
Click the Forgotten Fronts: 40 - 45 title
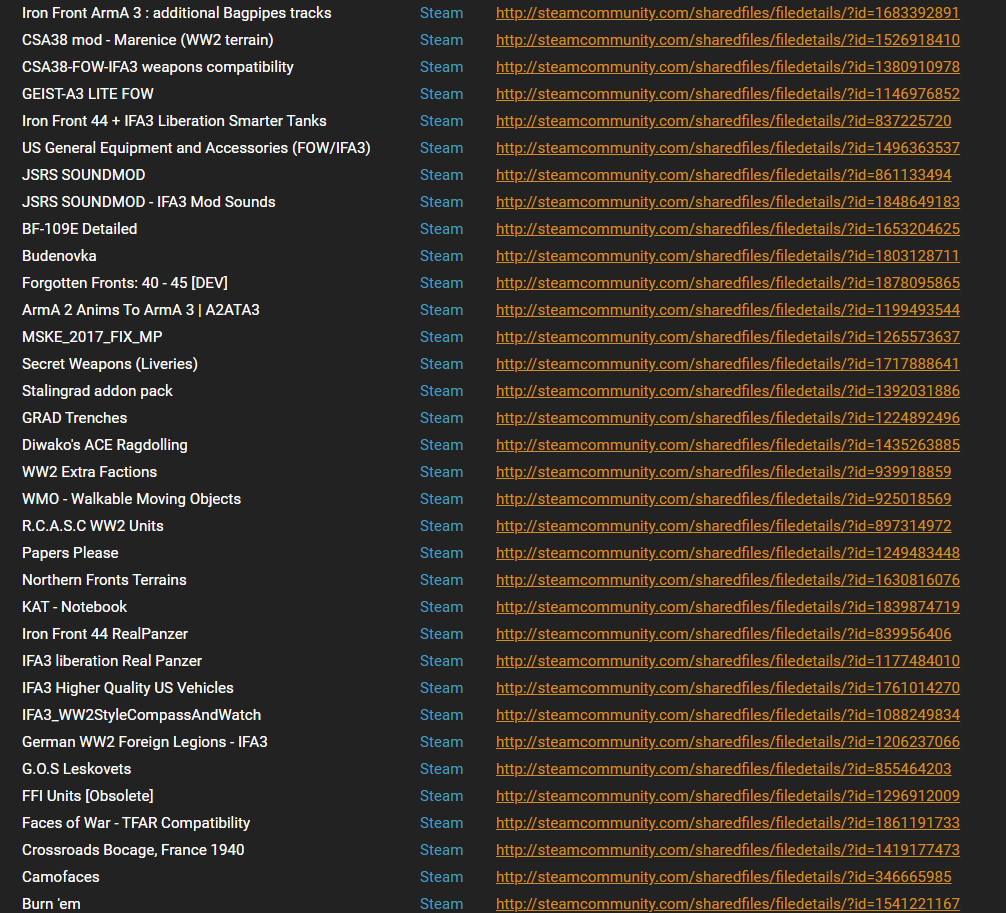point(124,283)
